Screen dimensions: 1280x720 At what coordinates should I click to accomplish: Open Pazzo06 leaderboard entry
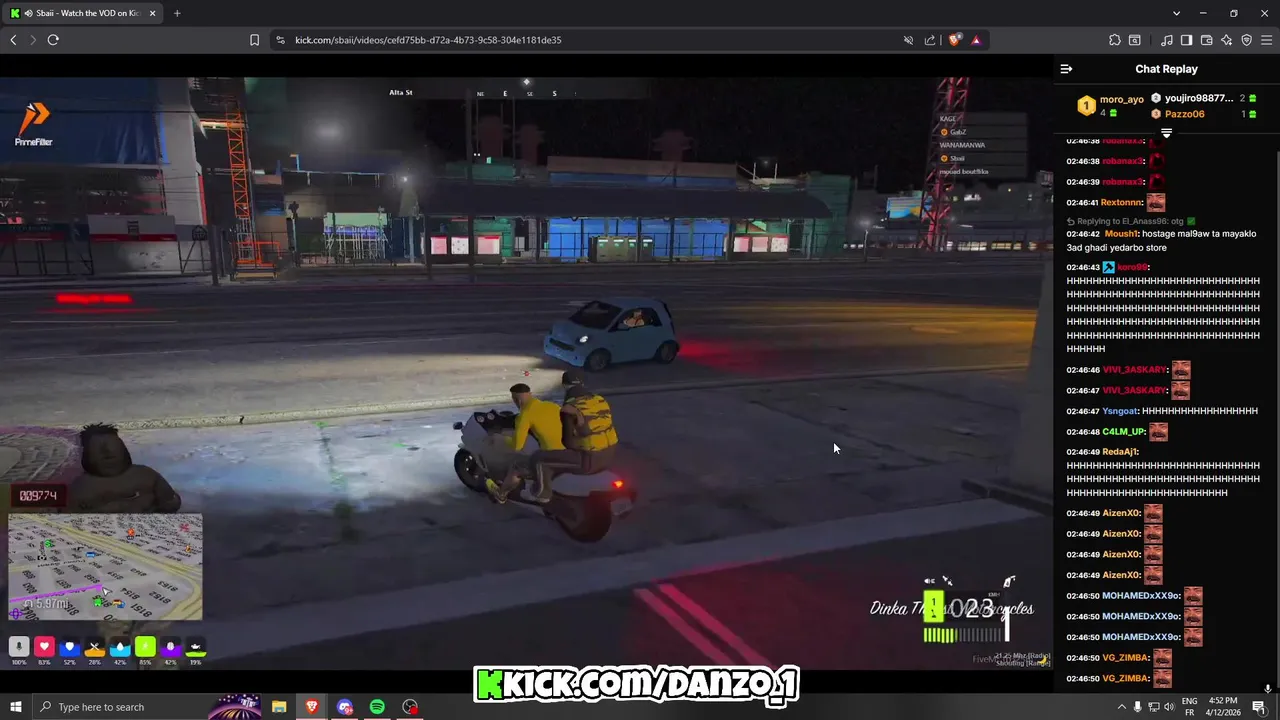tap(1203, 114)
